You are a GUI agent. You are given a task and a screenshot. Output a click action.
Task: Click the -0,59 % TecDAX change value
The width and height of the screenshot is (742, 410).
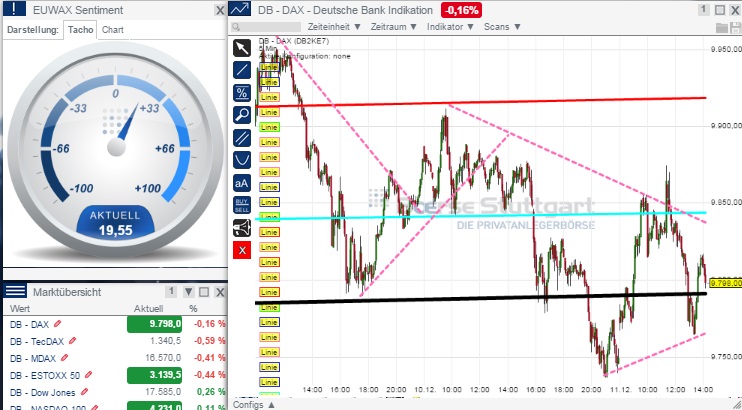pyautogui.click(x=210, y=341)
